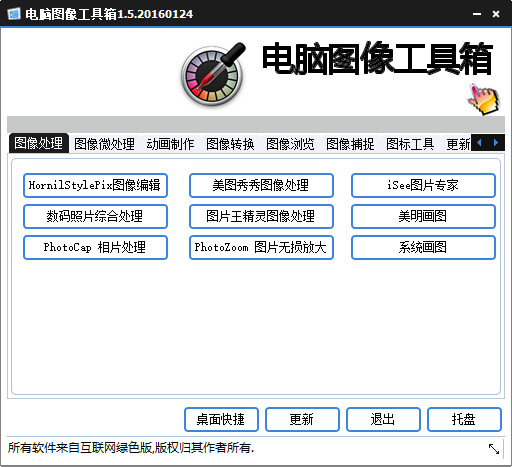The image size is (512, 467).
Task: Click the 电脑图像工具箱 banner title
Action: (378, 59)
